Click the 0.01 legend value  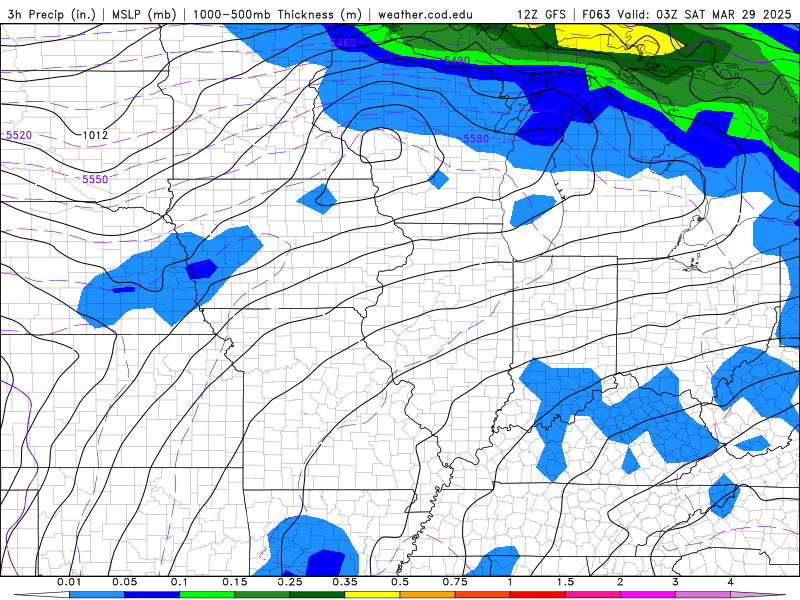[69, 582]
